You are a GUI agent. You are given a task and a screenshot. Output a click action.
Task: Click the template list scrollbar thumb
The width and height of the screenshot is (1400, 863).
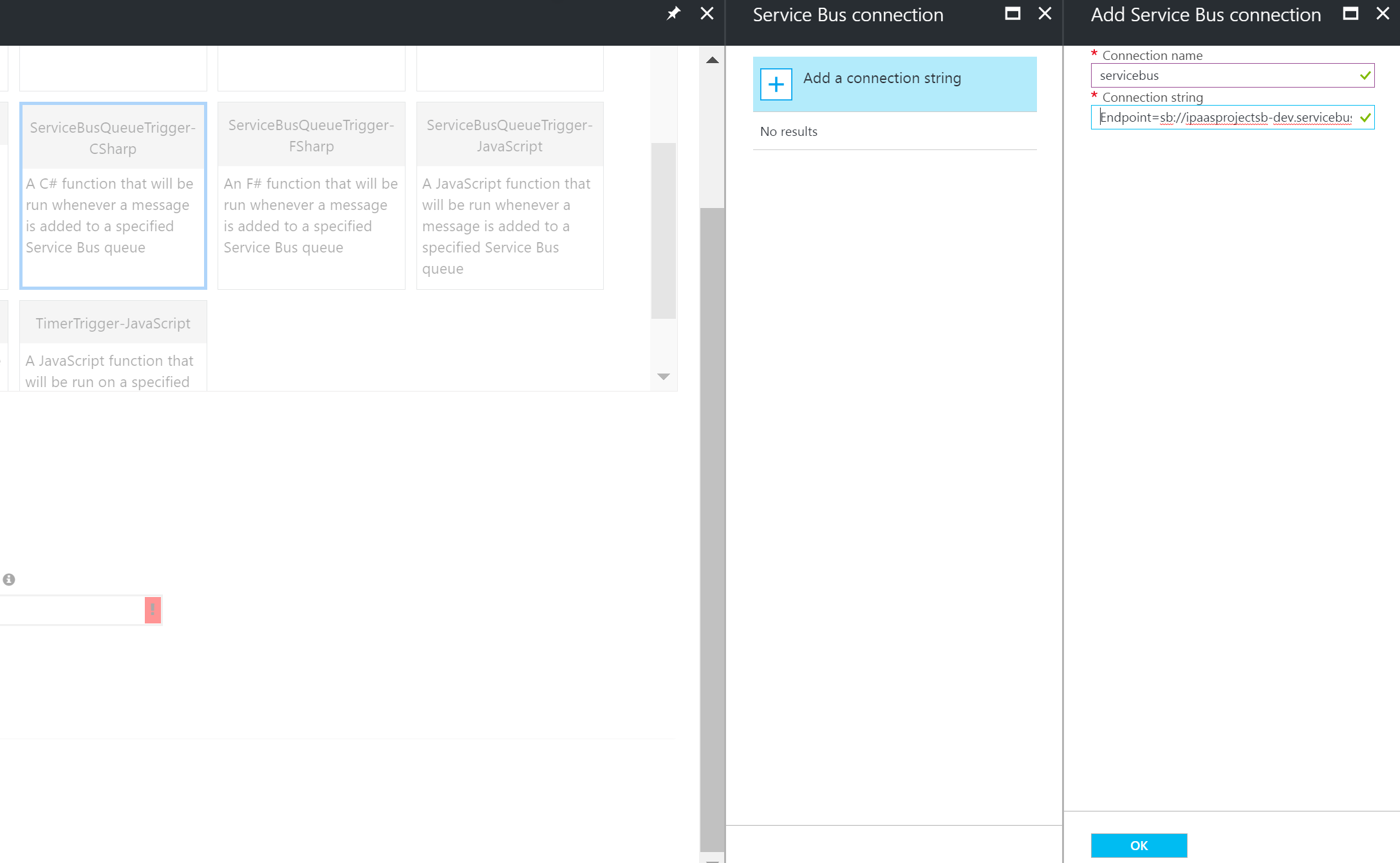pyautogui.click(x=664, y=231)
